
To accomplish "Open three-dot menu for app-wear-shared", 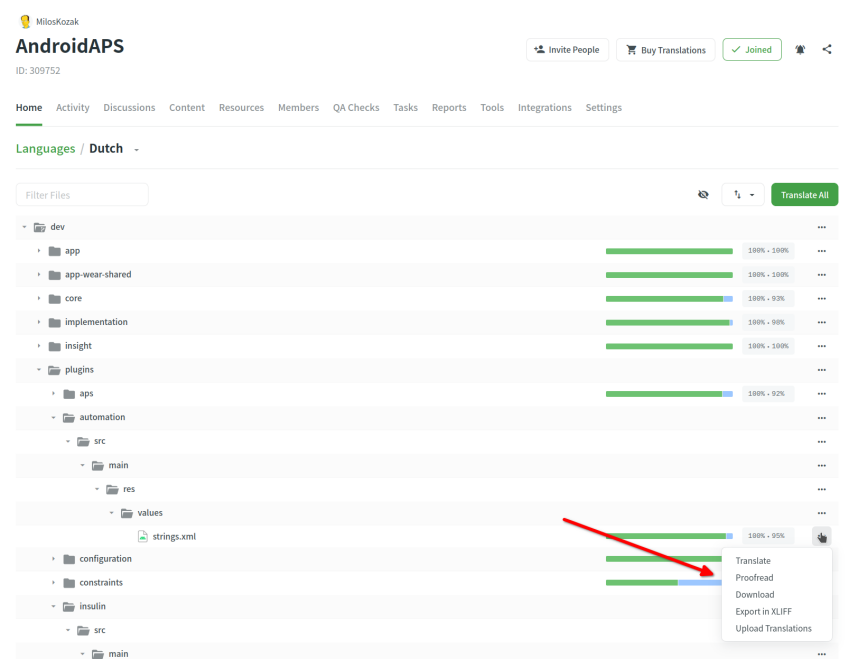I will tap(821, 275).
